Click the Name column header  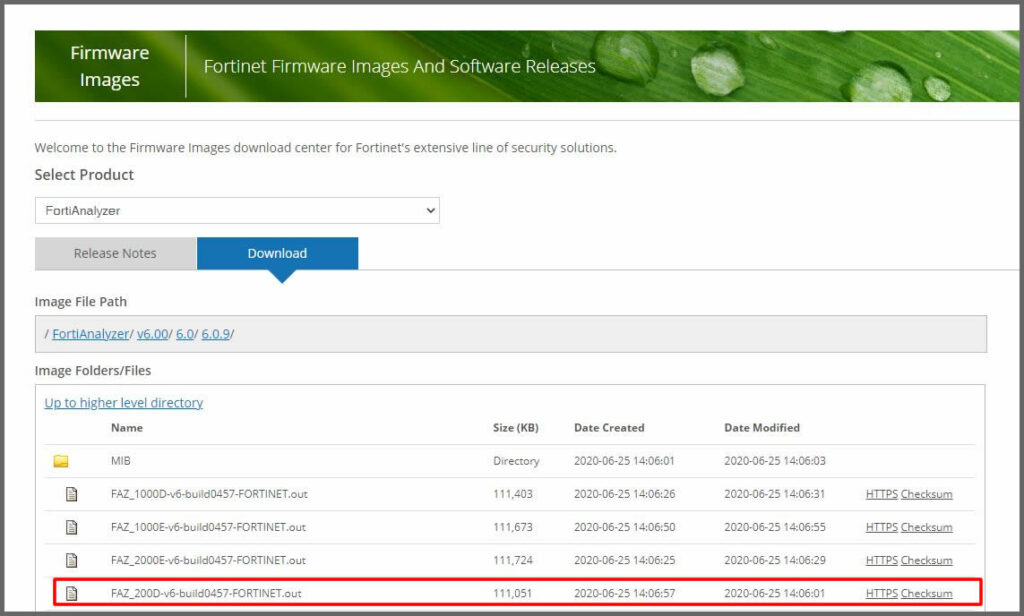coord(127,428)
